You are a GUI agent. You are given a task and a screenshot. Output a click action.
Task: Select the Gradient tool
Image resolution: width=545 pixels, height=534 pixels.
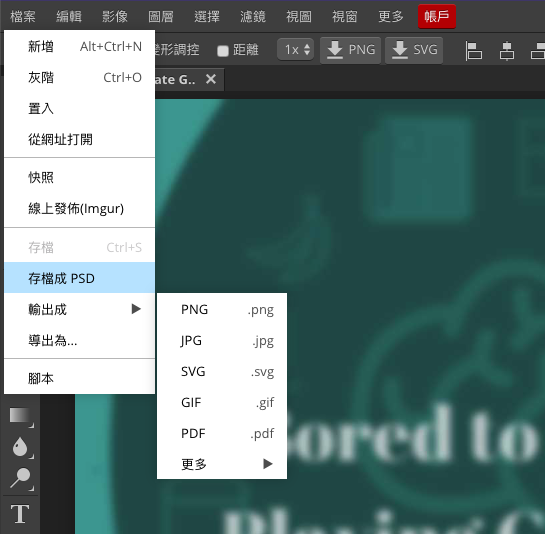(x=21, y=417)
